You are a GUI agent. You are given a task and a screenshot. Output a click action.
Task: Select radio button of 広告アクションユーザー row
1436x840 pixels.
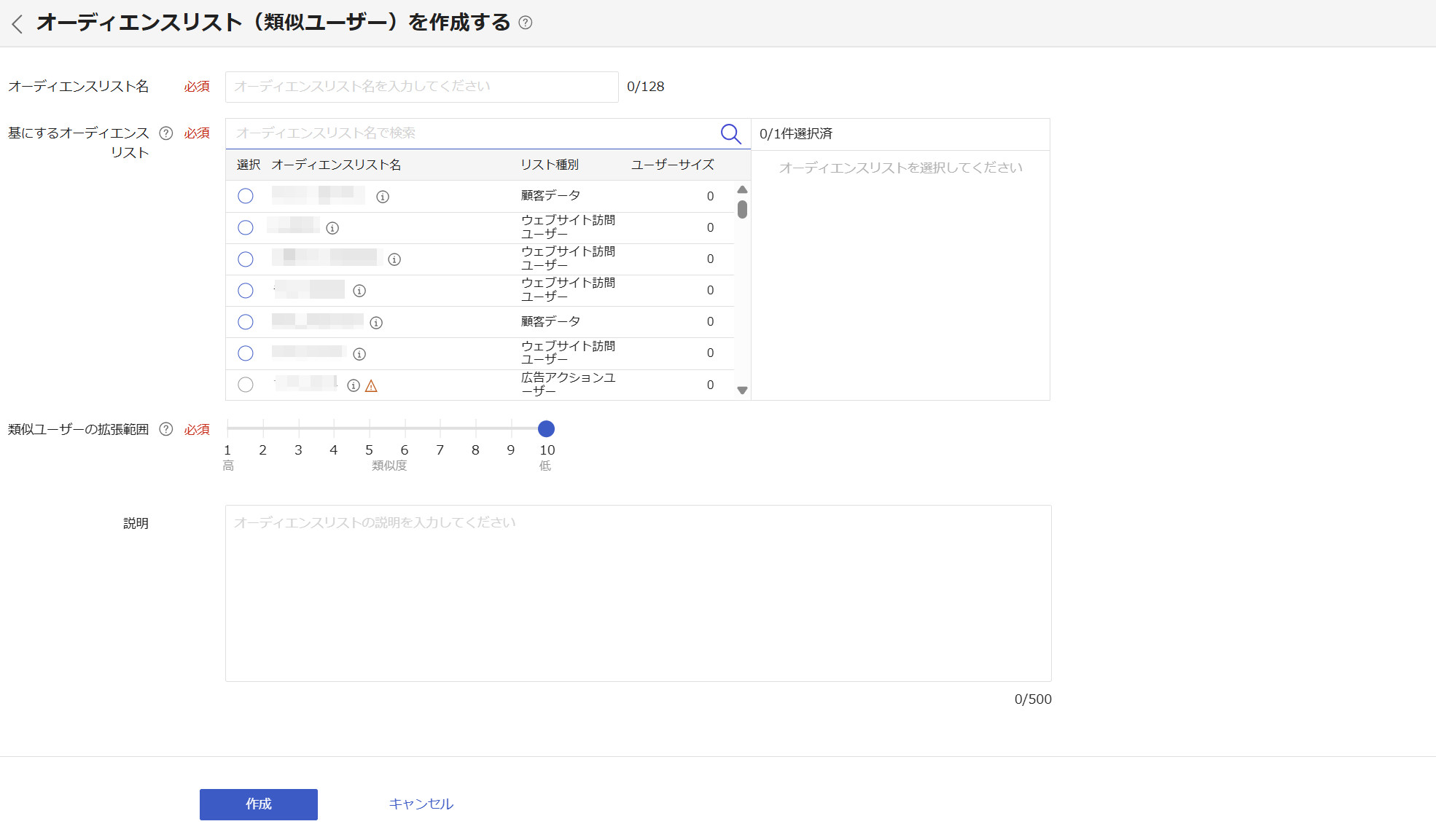(x=246, y=385)
